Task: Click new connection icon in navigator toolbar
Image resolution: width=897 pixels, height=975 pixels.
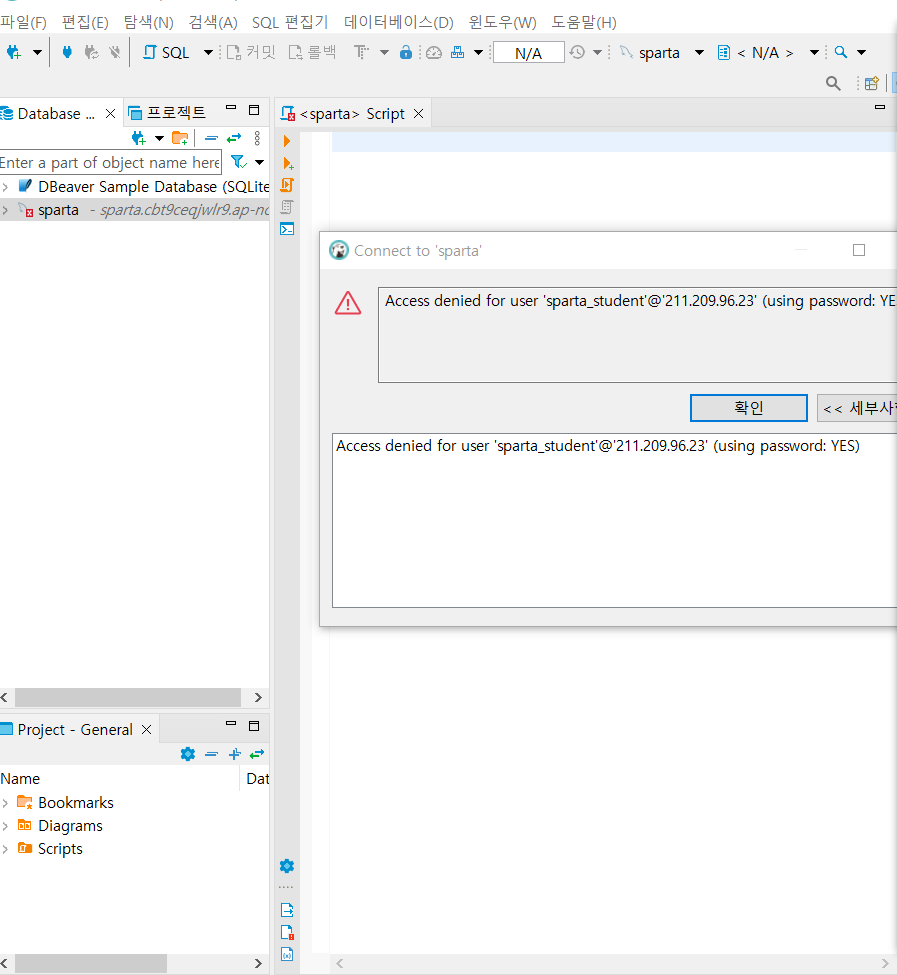Action: (x=139, y=138)
